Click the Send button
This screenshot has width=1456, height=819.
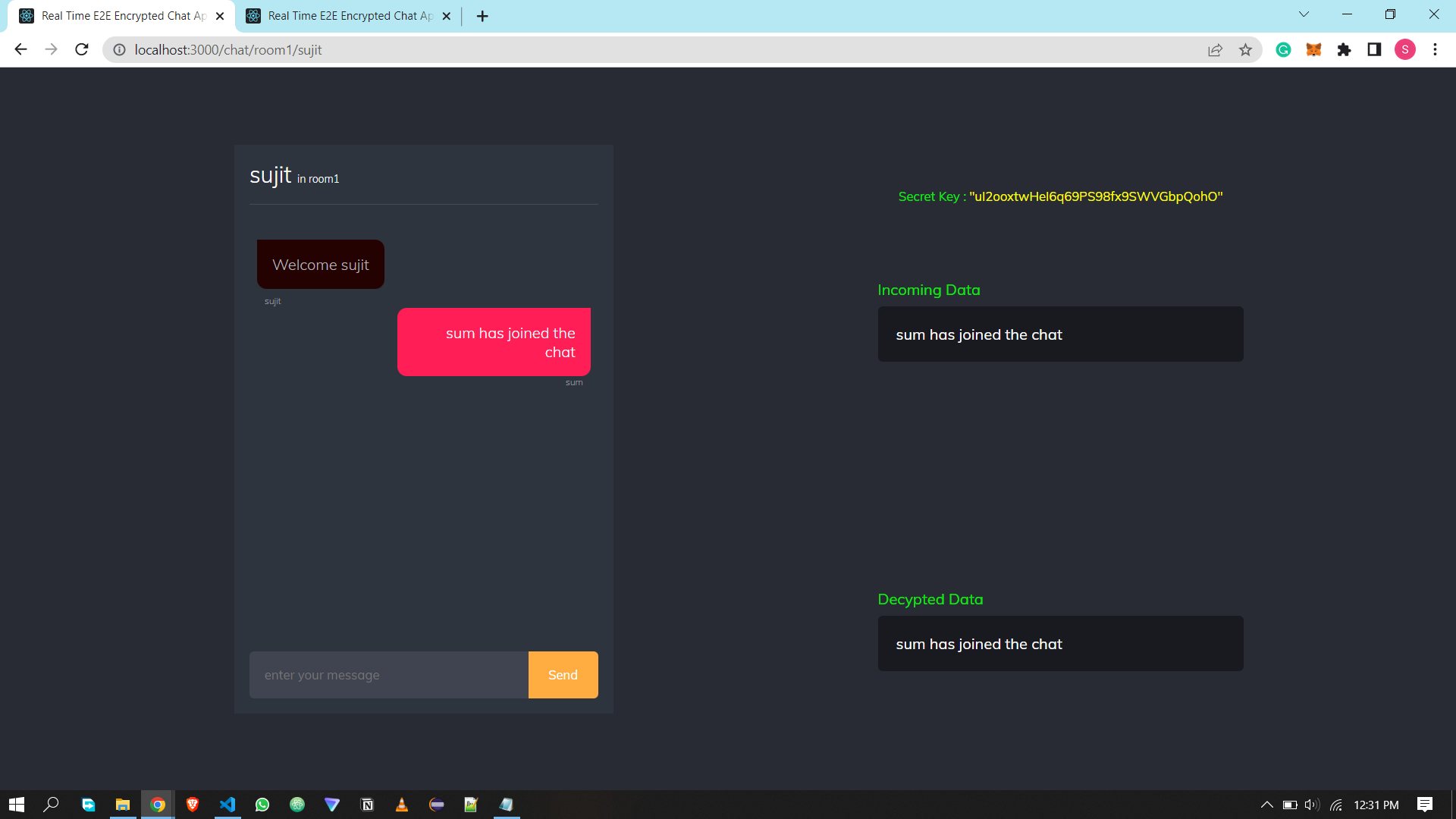(563, 674)
